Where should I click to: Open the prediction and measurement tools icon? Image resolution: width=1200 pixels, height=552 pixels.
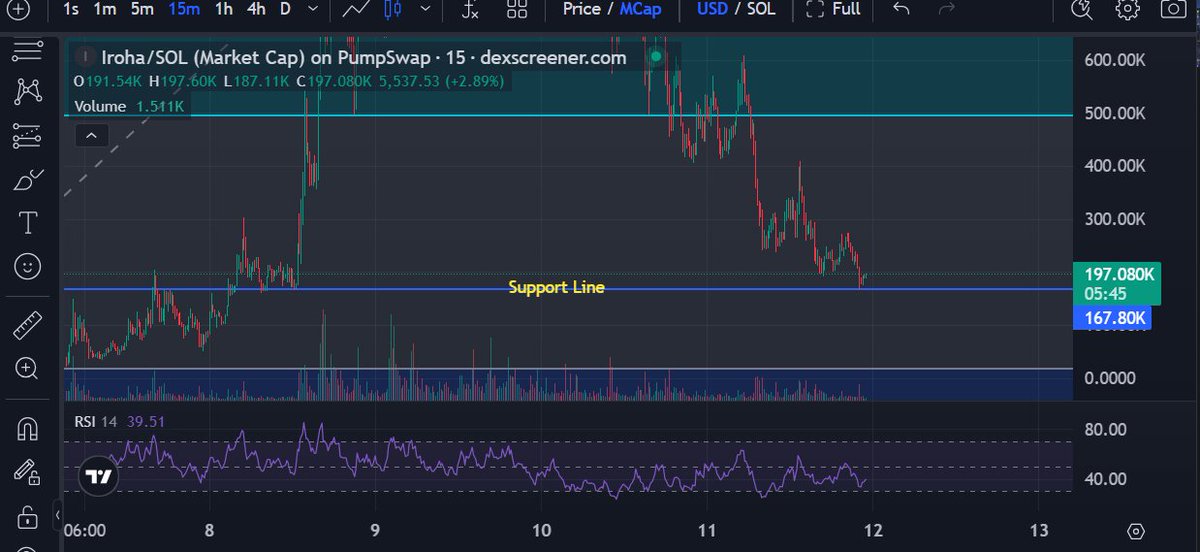[27, 135]
